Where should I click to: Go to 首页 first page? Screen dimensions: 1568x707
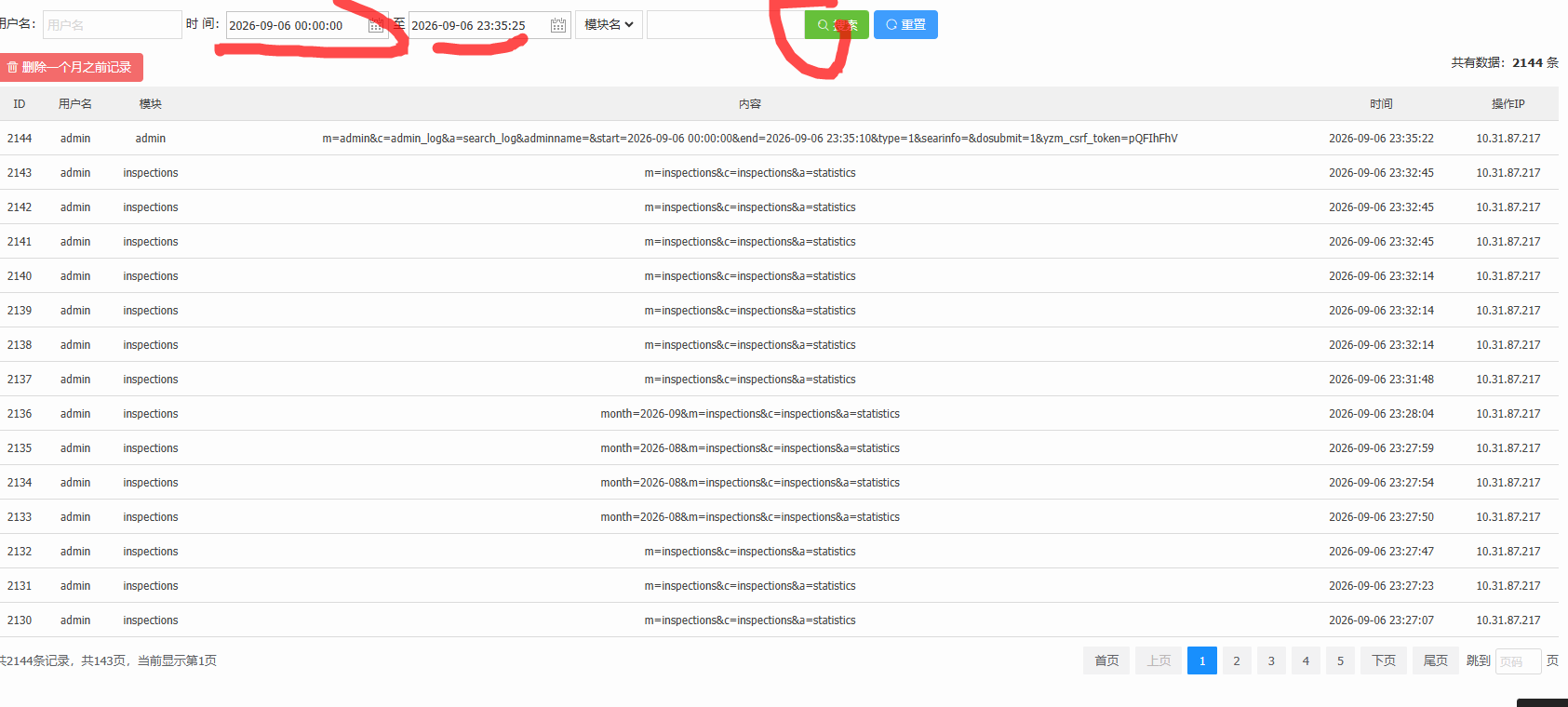pyautogui.click(x=1106, y=660)
